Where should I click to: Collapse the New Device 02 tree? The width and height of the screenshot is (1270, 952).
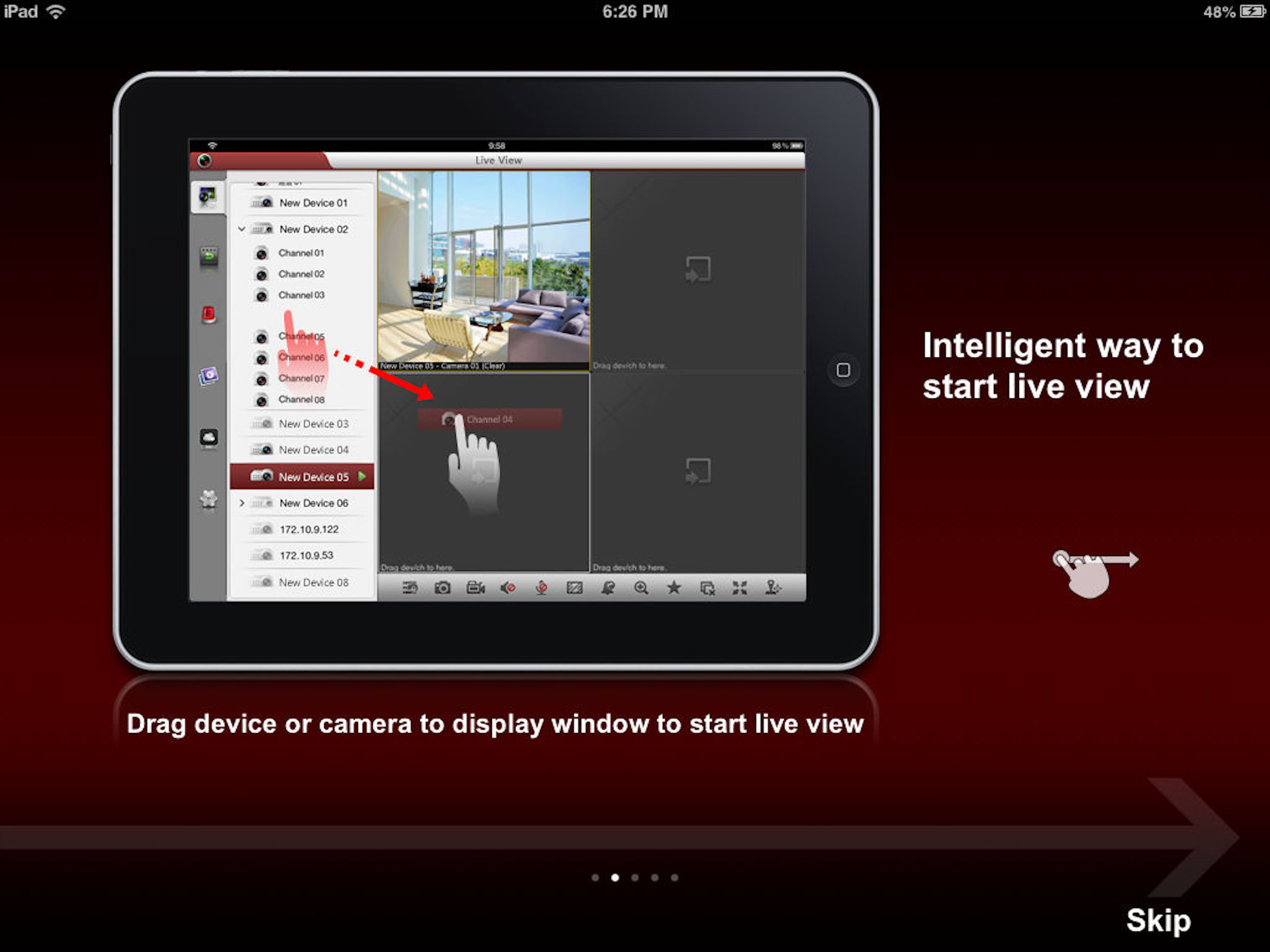tap(242, 229)
